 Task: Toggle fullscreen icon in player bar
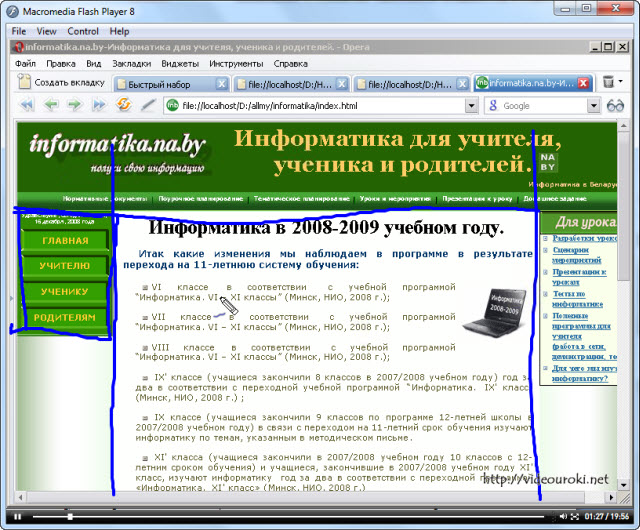pos(574,517)
